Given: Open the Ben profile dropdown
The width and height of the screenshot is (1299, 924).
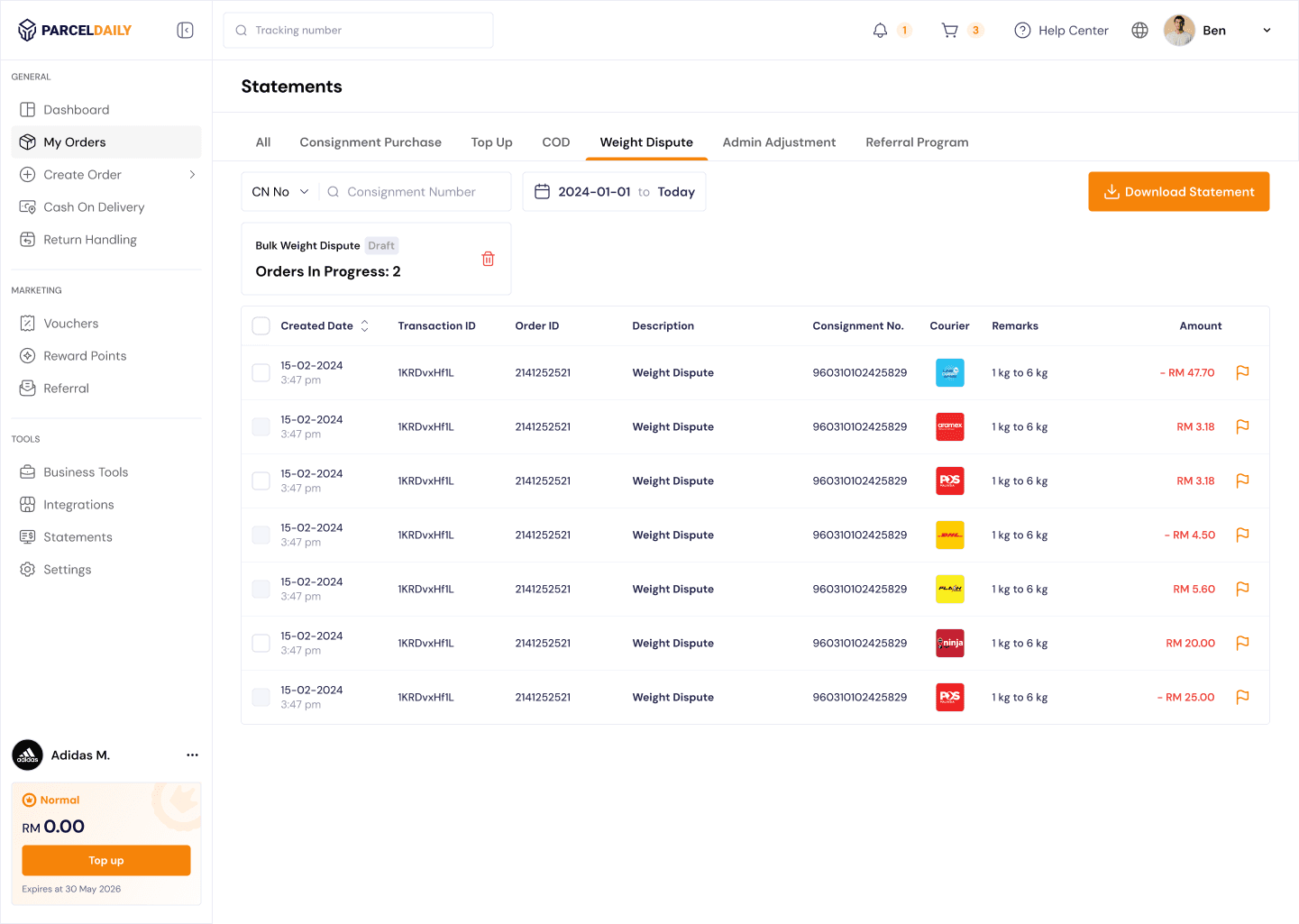Looking at the screenshot, I should pyautogui.click(x=1266, y=31).
